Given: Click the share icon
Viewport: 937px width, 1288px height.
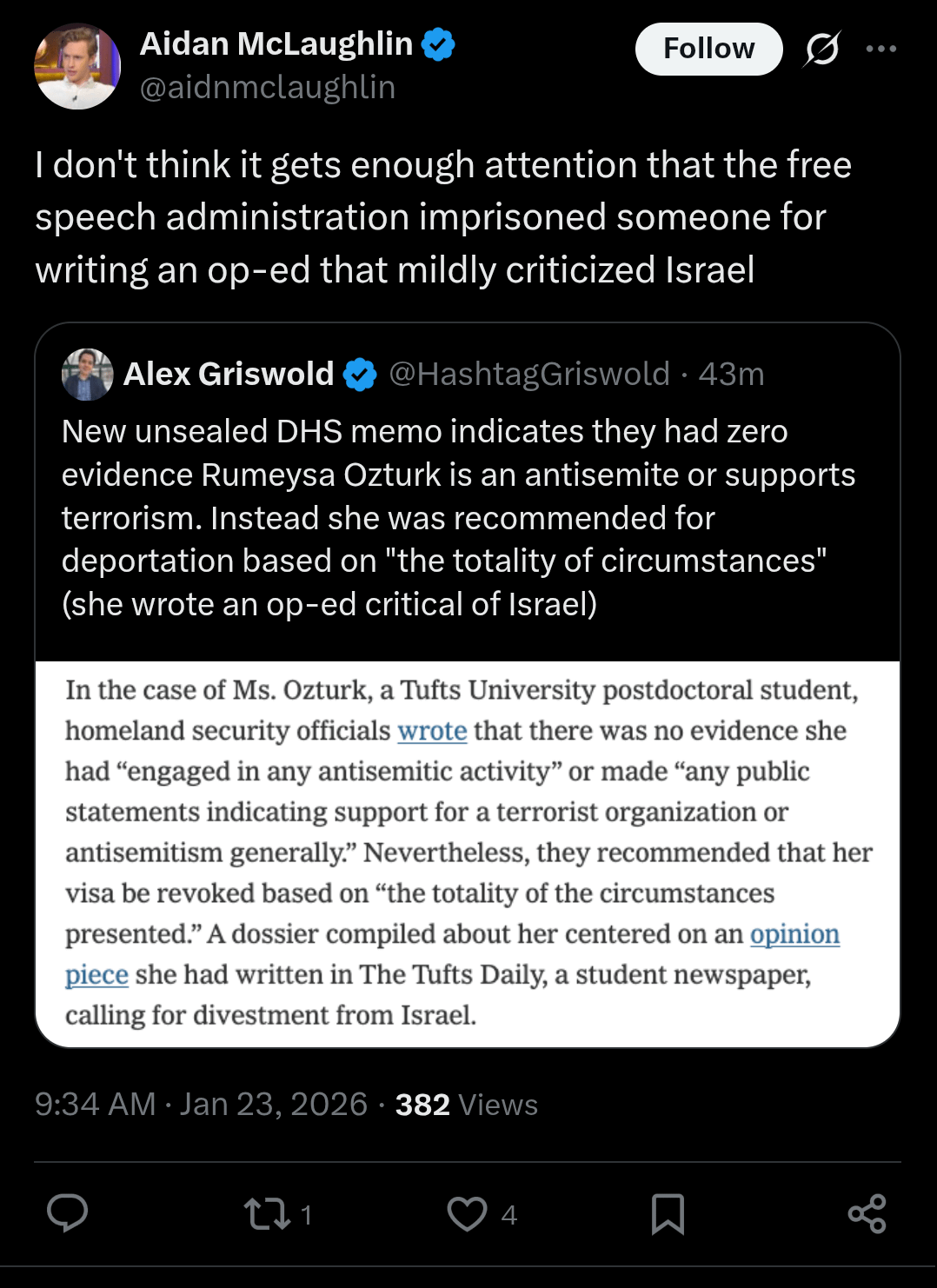Looking at the screenshot, I should tap(867, 1213).
